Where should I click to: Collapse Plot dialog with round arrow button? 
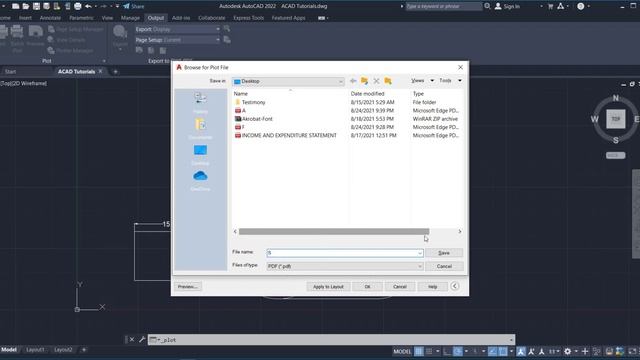click(455, 286)
